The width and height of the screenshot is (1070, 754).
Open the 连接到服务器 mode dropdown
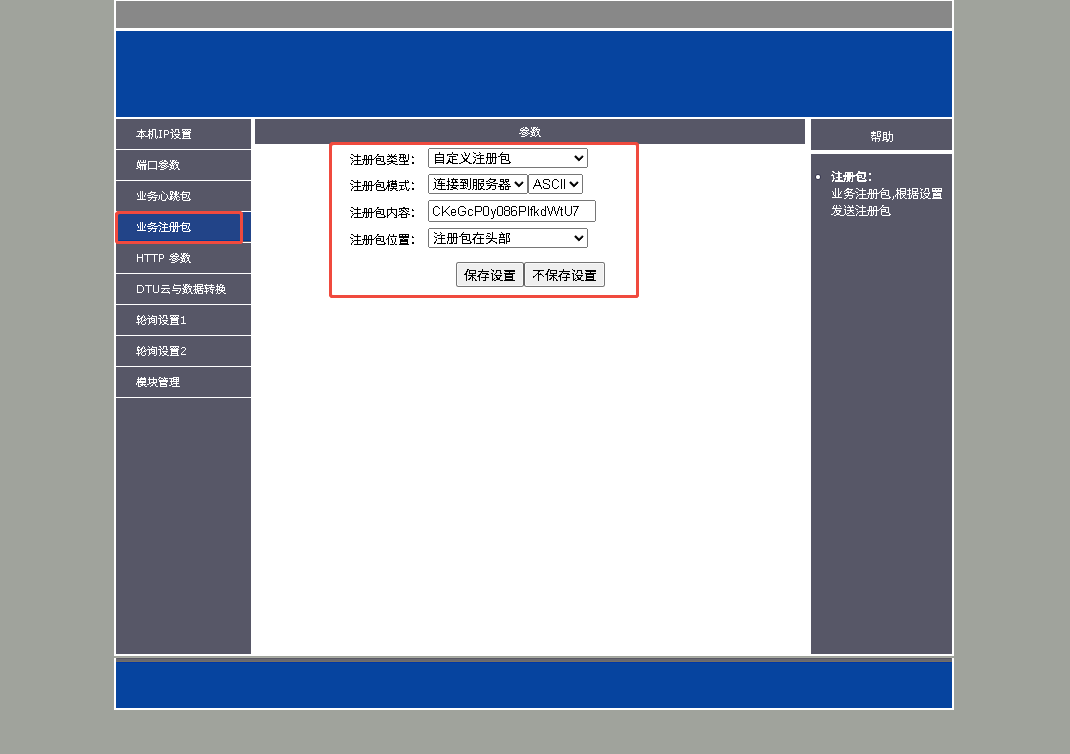click(x=477, y=184)
